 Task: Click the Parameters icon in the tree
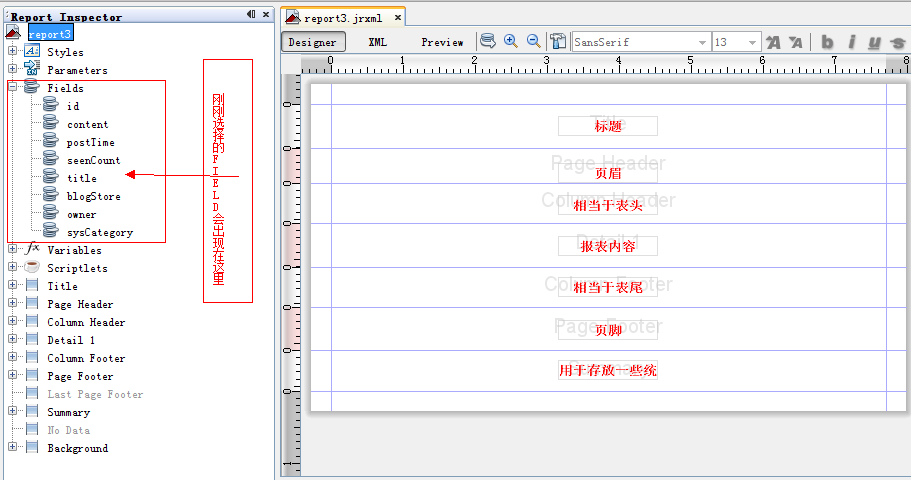(32, 69)
